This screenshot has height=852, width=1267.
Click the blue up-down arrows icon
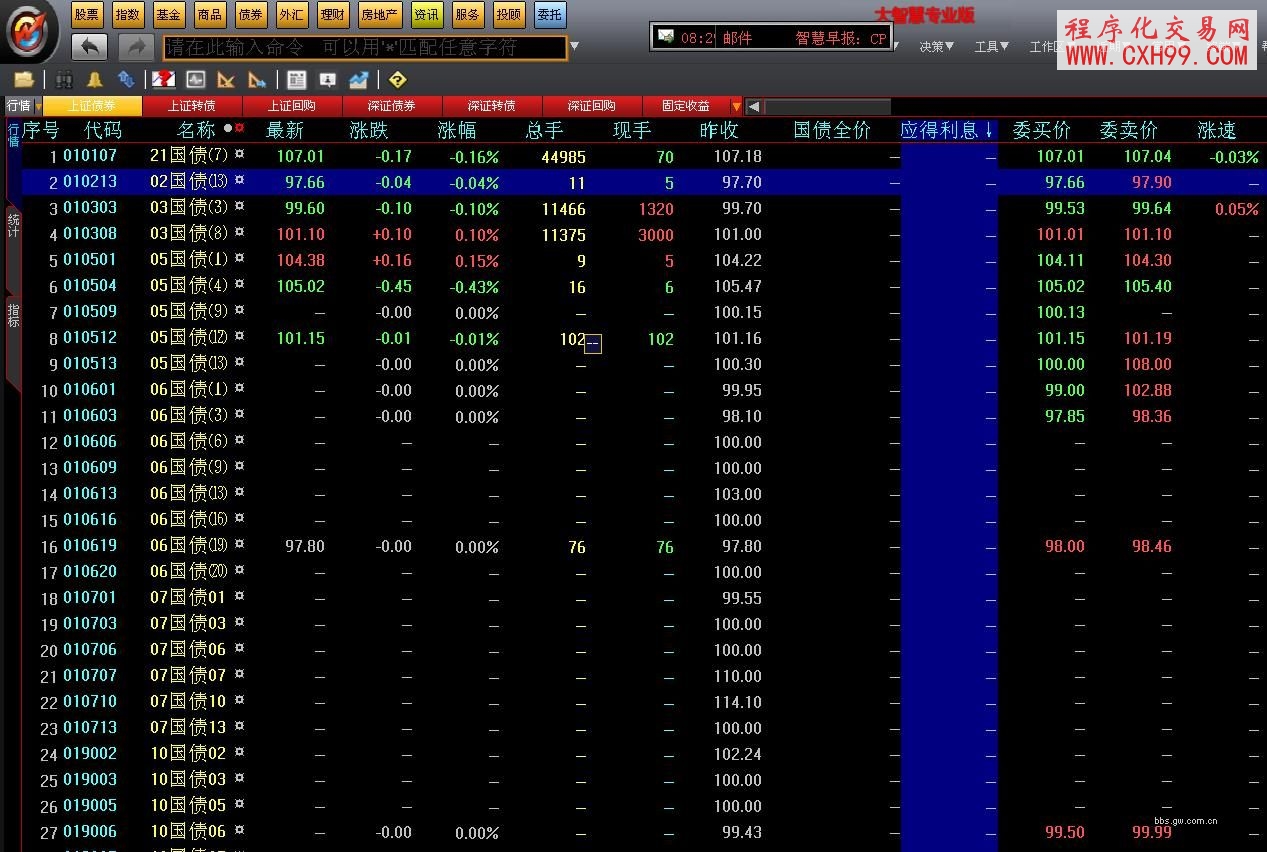point(126,80)
